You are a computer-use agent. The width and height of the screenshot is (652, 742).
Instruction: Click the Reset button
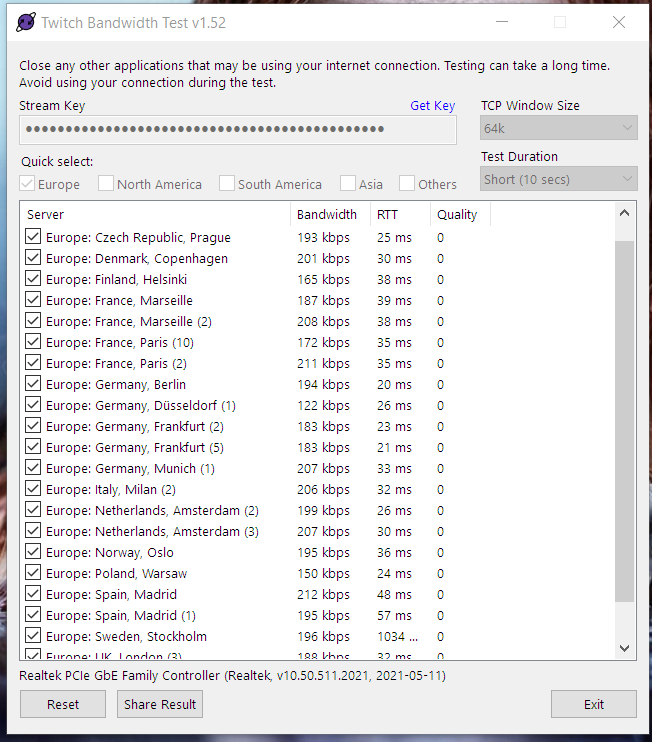click(63, 704)
